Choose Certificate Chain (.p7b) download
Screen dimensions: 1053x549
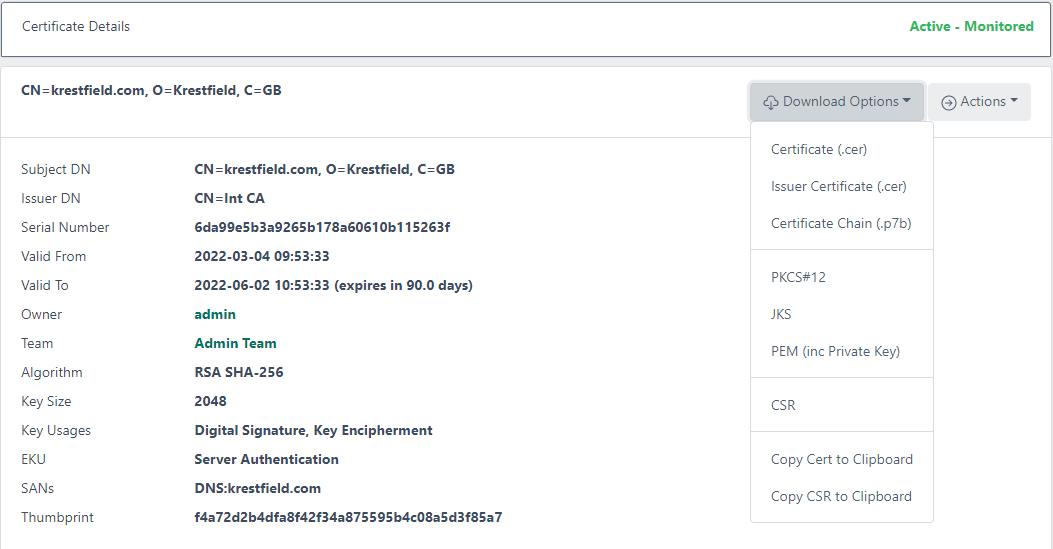point(841,223)
